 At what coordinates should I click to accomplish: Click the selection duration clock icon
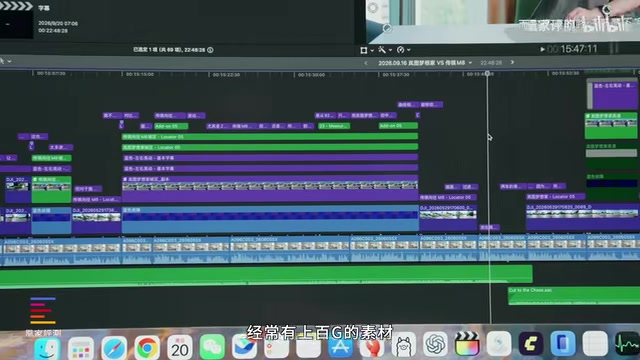210,50
